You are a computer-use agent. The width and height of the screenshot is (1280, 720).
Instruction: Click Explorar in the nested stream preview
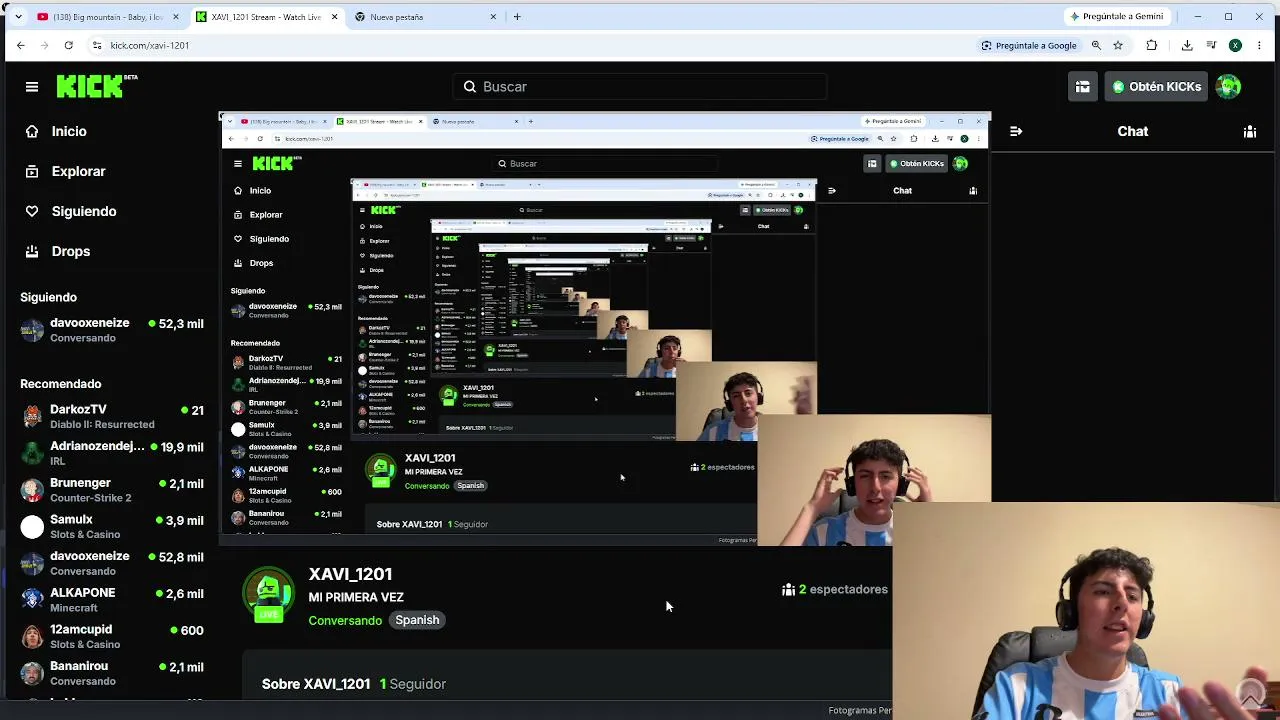click(266, 215)
